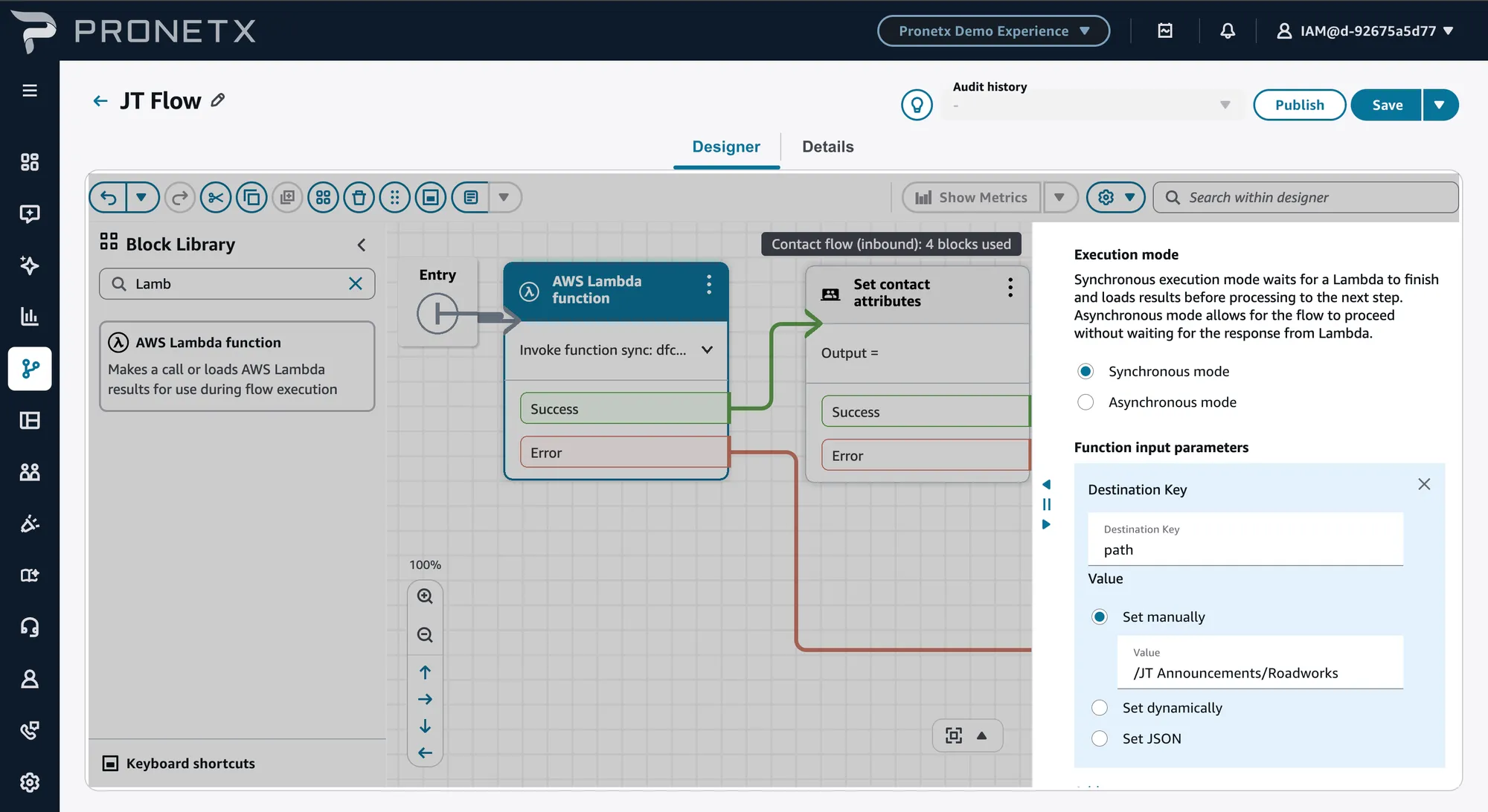1488x812 pixels.
Task: Open the chat add icon in sidebar
Action: click(30, 214)
